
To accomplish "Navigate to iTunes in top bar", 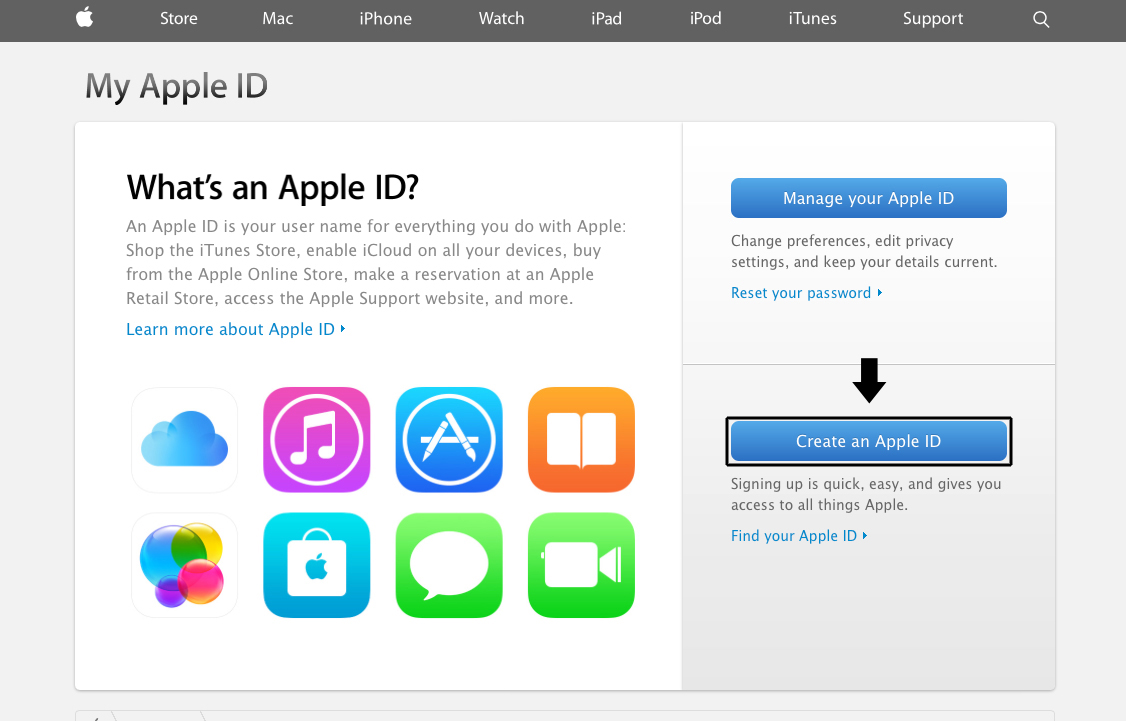I will (x=812, y=19).
